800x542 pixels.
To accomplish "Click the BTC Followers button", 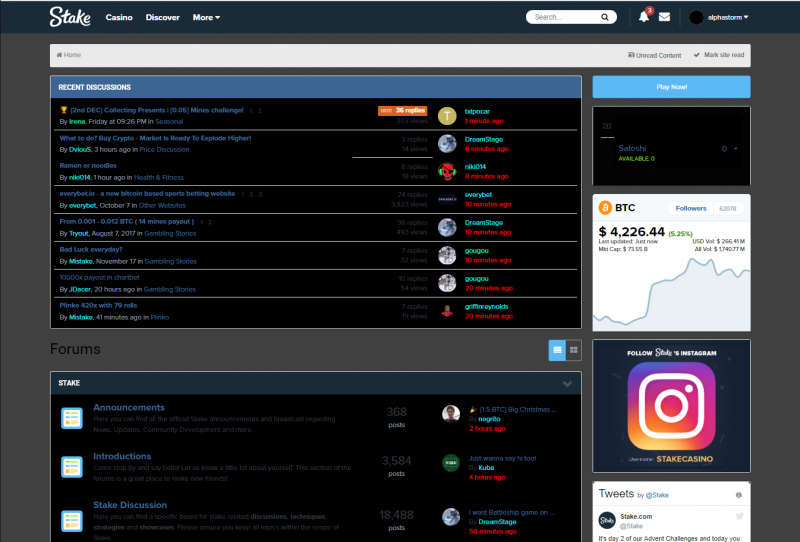I will [x=691, y=208].
